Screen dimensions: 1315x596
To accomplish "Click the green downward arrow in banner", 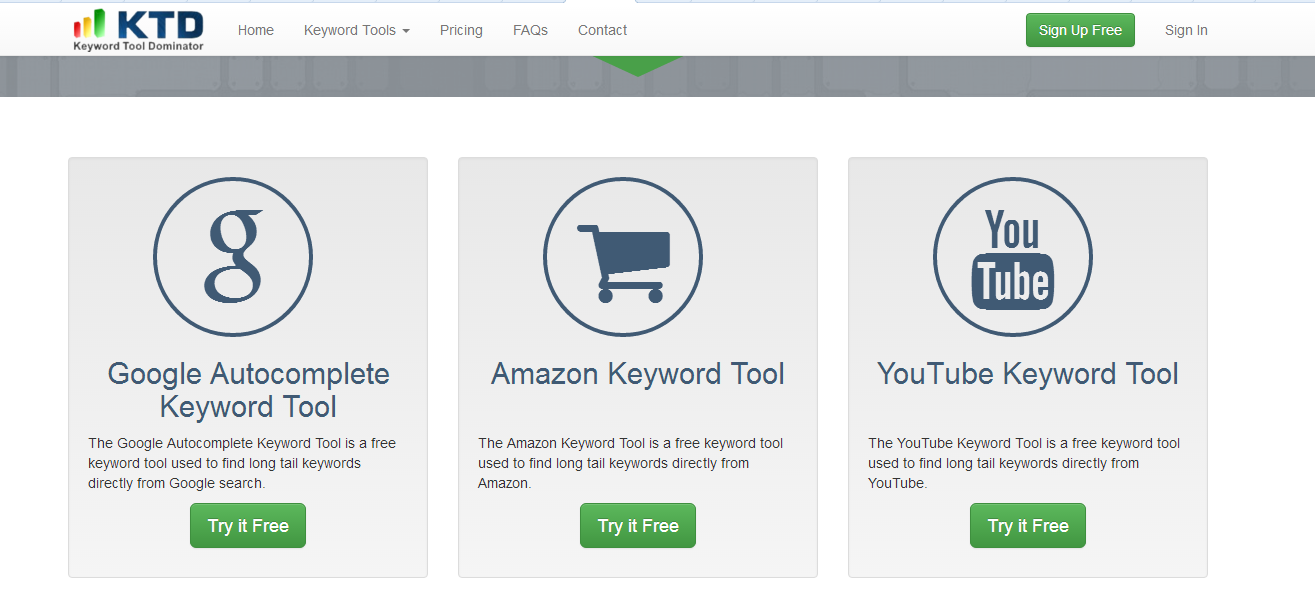I will click(637, 66).
